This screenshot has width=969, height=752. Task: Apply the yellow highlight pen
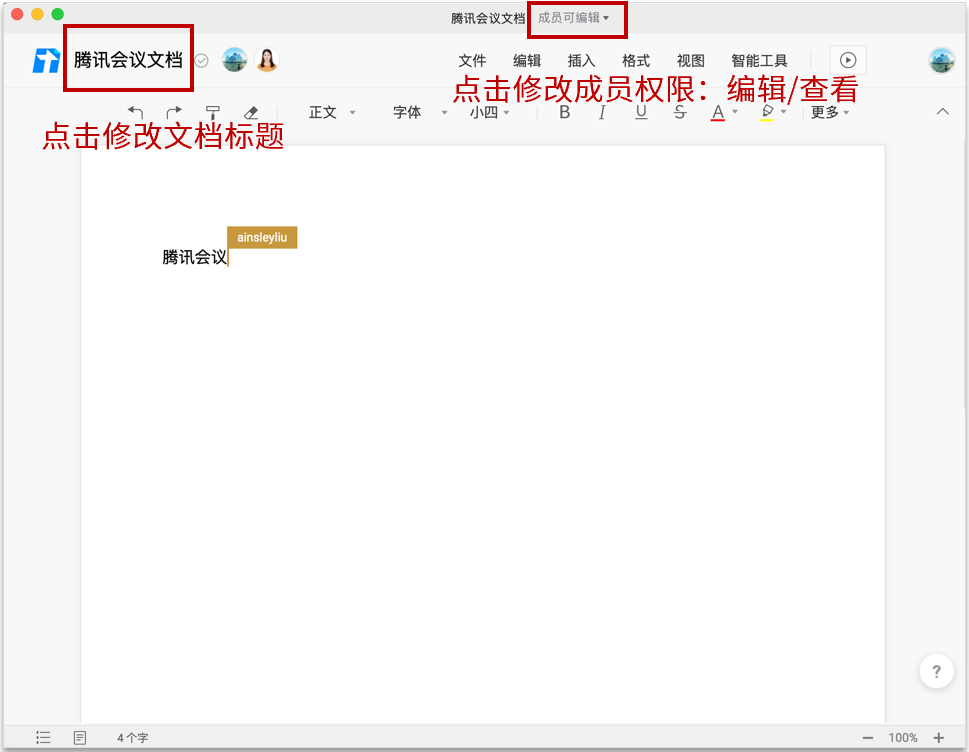[x=766, y=112]
